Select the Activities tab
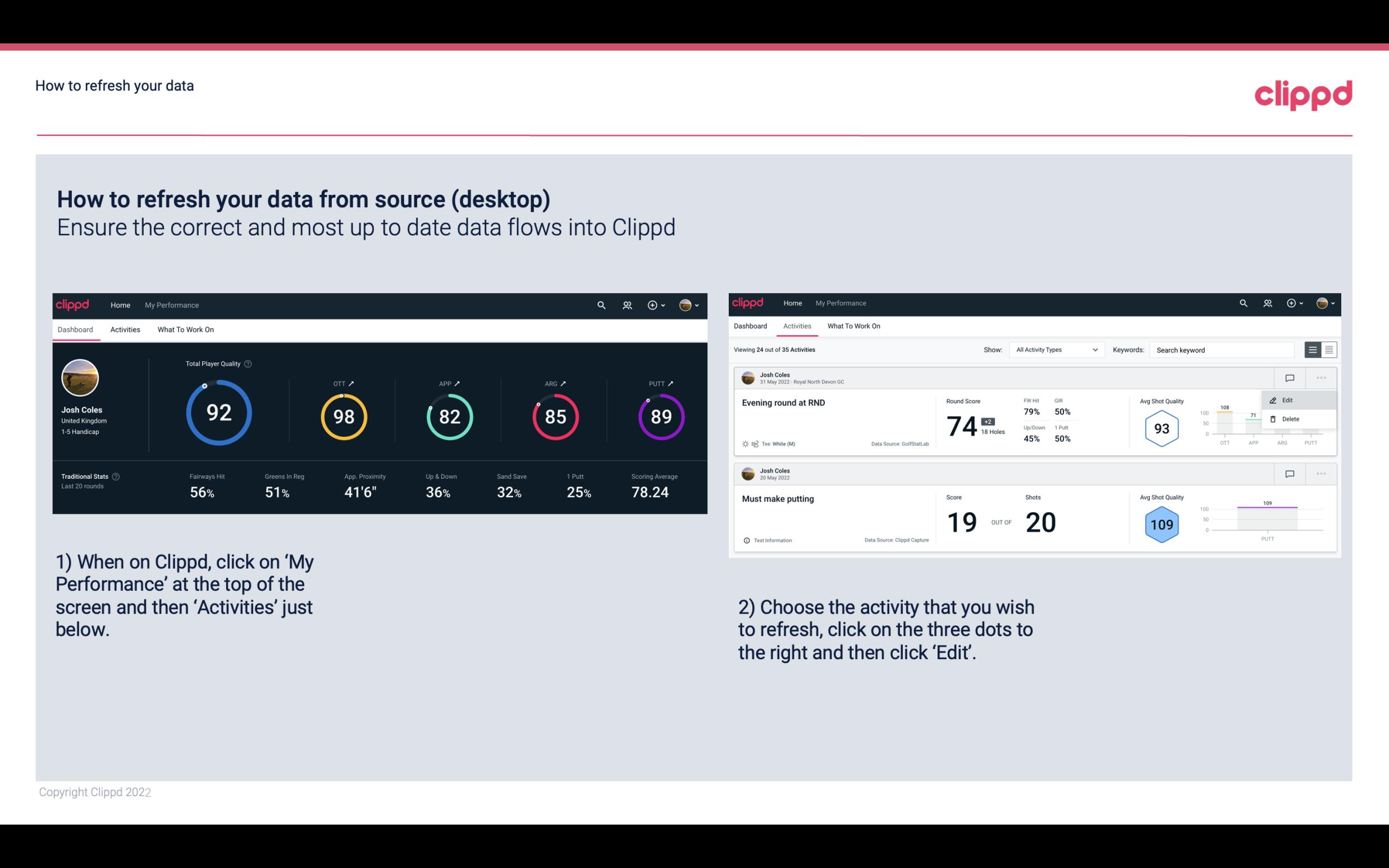The height and width of the screenshot is (868, 1389). tap(125, 329)
